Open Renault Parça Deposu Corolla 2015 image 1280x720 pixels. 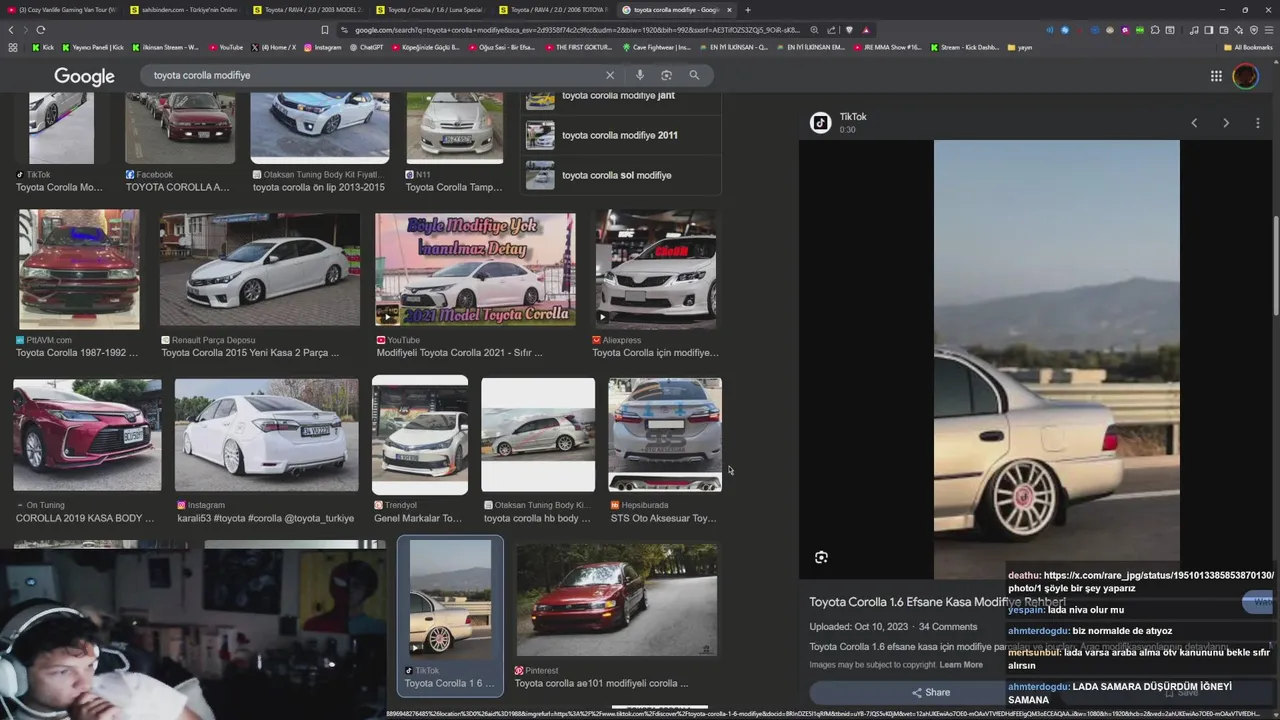tap(260, 269)
